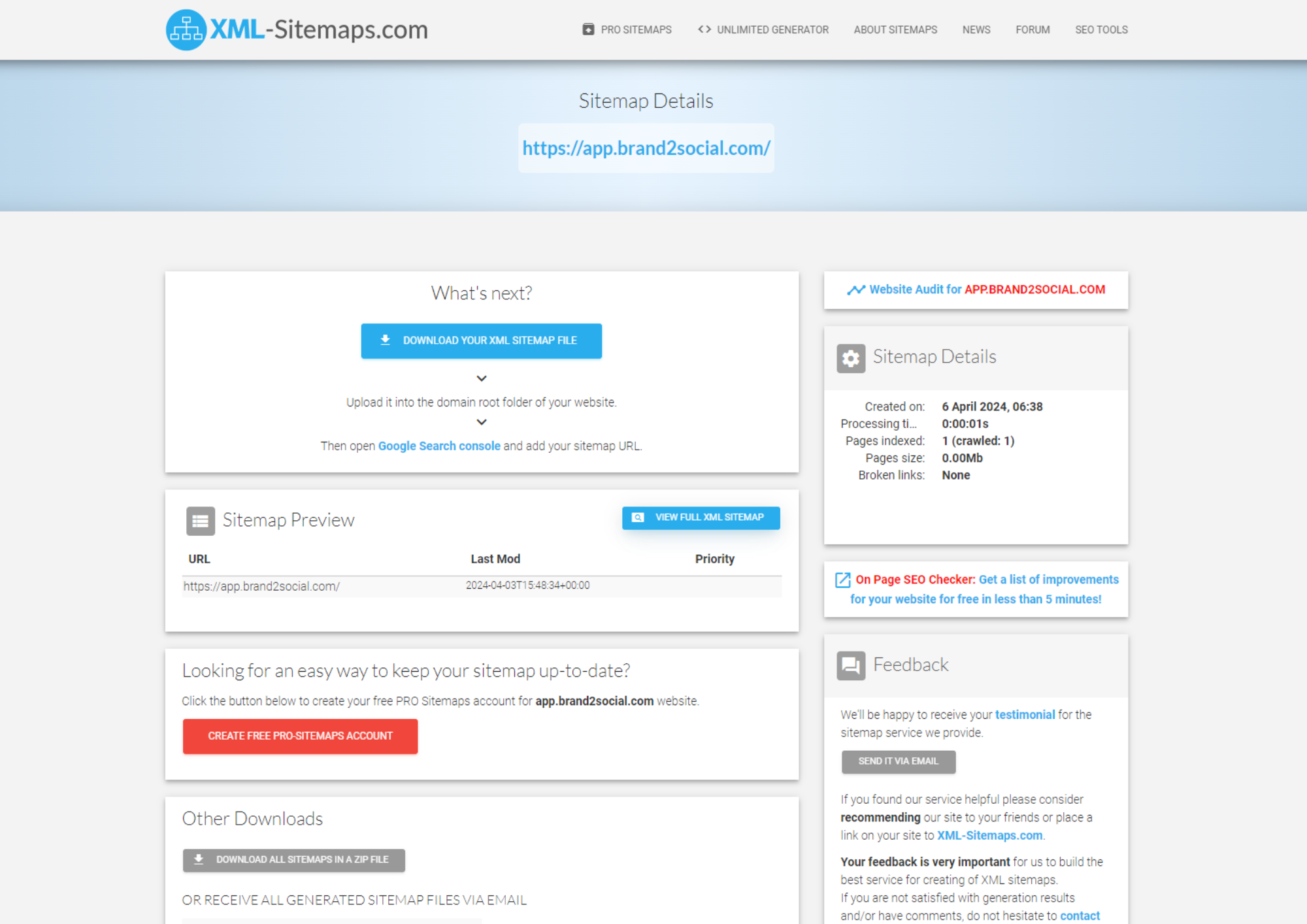Click the On Page SEO Checker external-link icon
The image size is (1307, 924).
842,580
